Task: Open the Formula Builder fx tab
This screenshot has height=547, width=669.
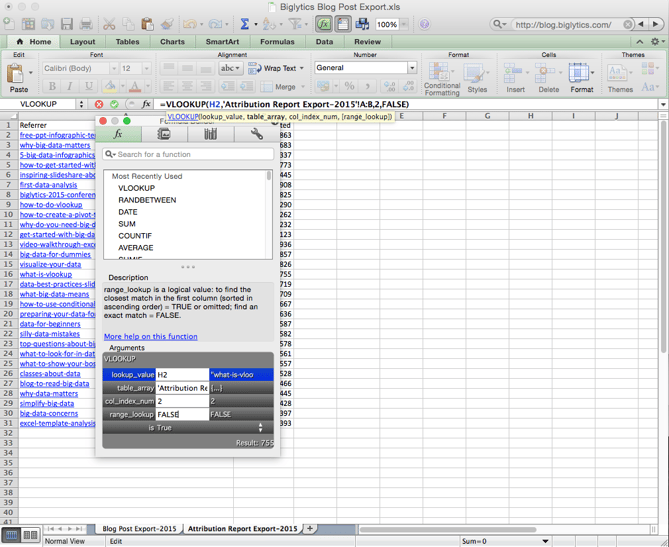Action: tap(118, 134)
